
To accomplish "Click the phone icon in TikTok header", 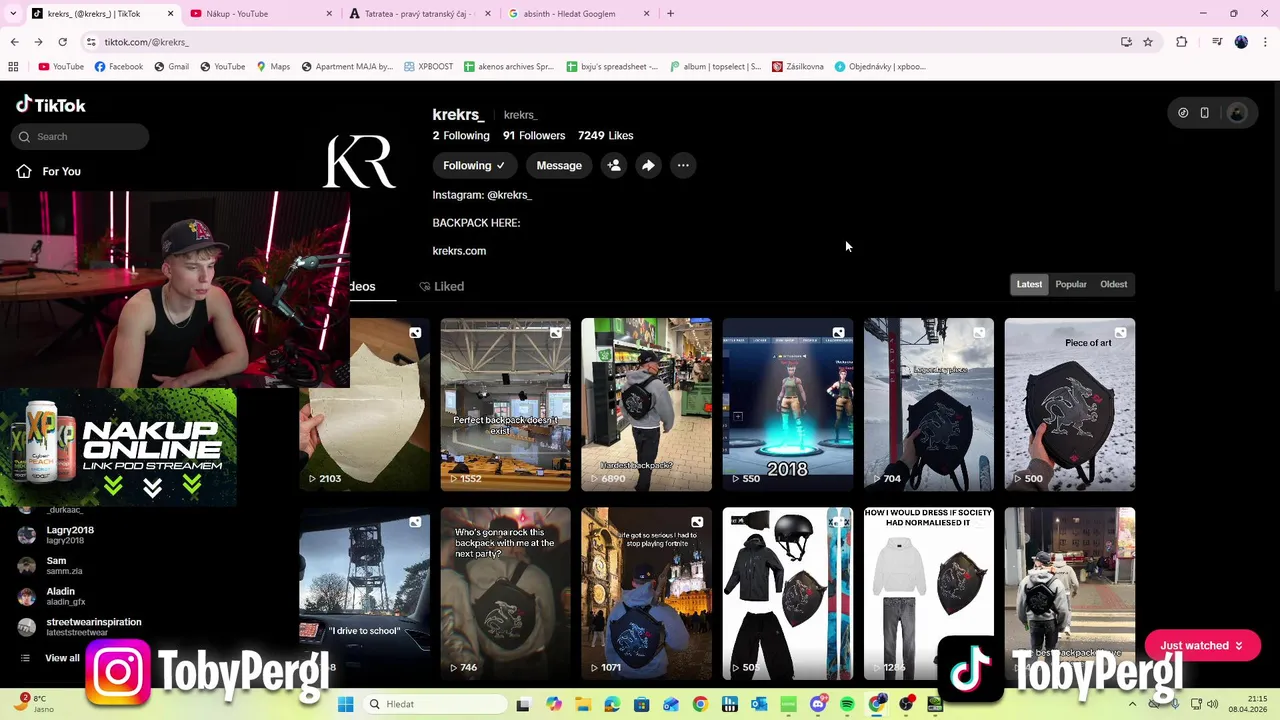I will tap(1205, 113).
